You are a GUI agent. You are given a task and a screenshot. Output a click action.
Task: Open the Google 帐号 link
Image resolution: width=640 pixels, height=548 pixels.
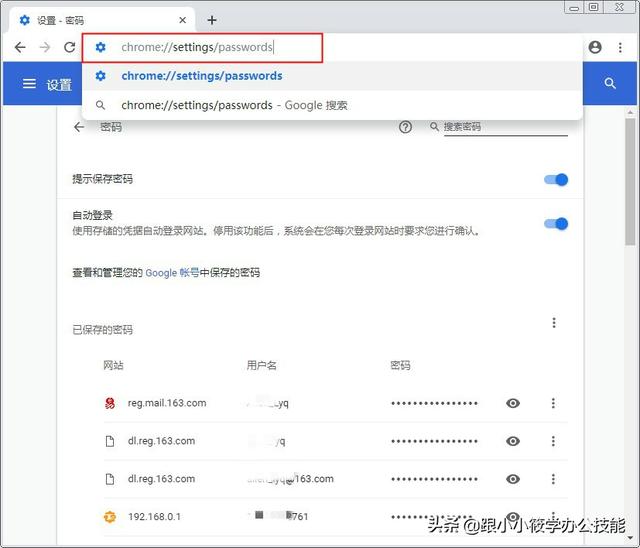[x=172, y=273]
